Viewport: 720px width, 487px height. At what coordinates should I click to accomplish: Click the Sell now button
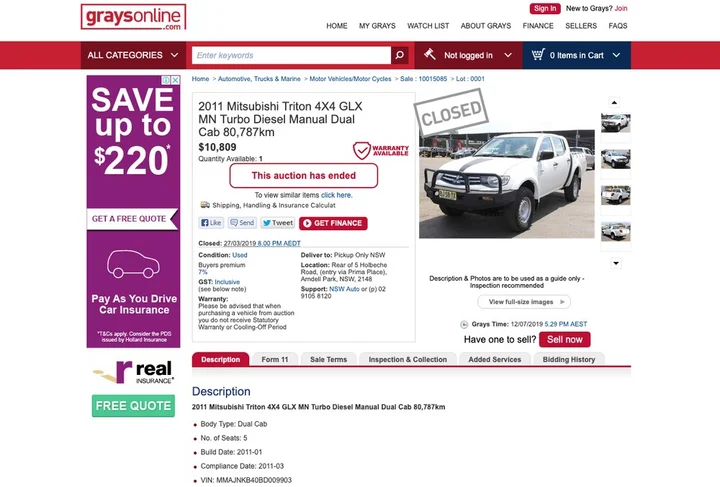tap(564, 339)
